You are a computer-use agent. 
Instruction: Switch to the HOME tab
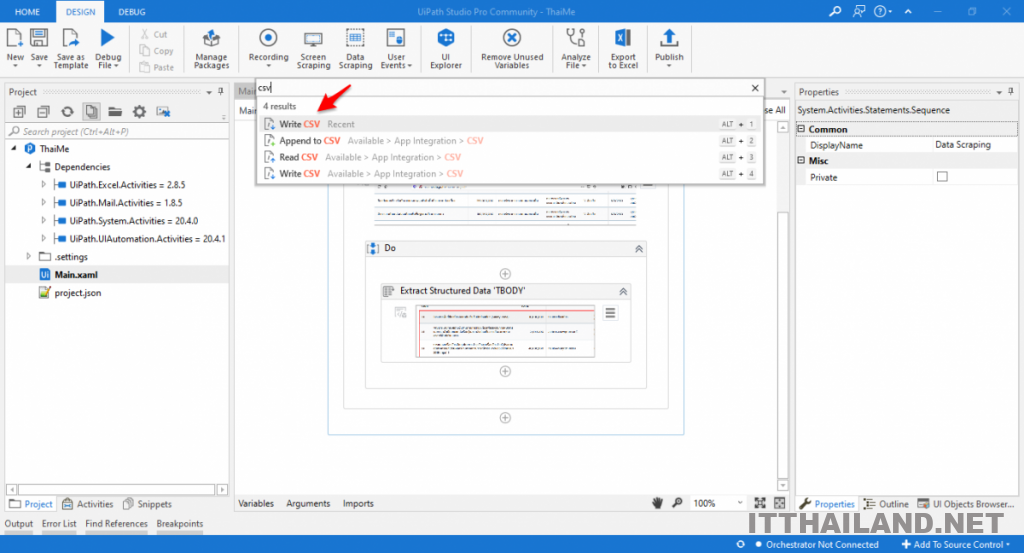[x=27, y=12]
